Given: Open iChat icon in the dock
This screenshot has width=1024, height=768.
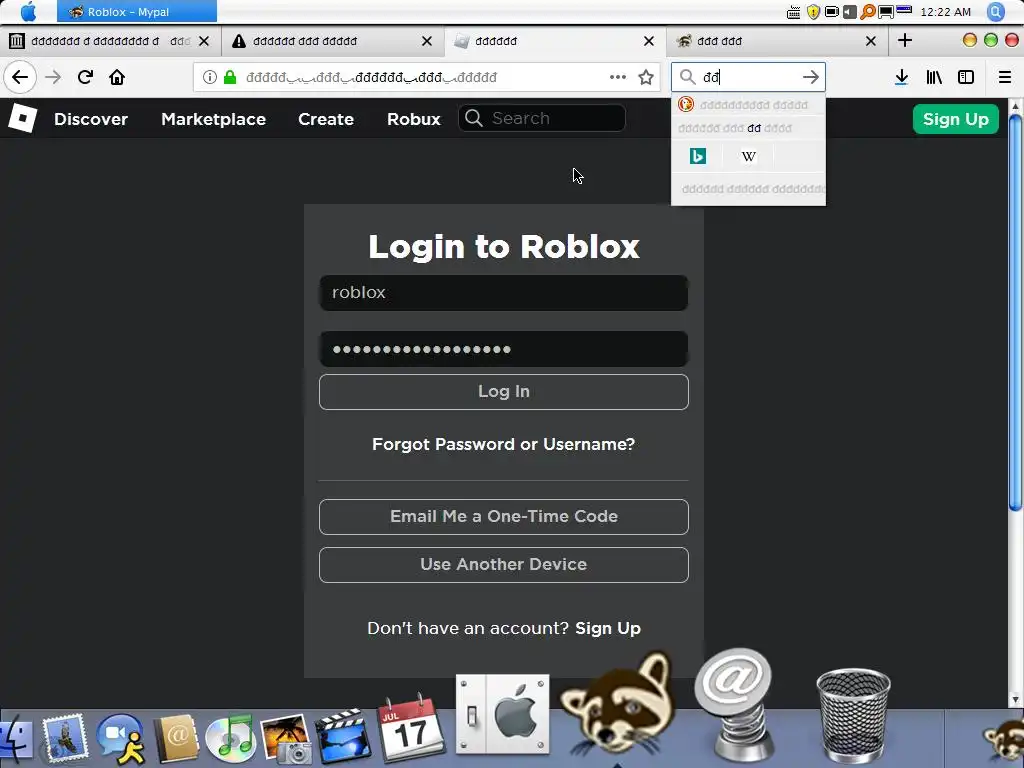Looking at the screenshot, I should (x=121, y=739).
